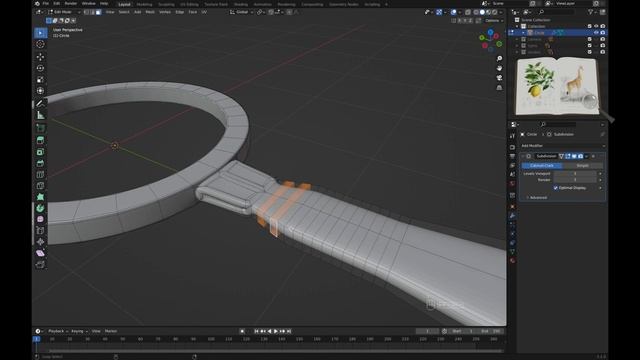Toggle the camera view icon

(x=499, y=78)
